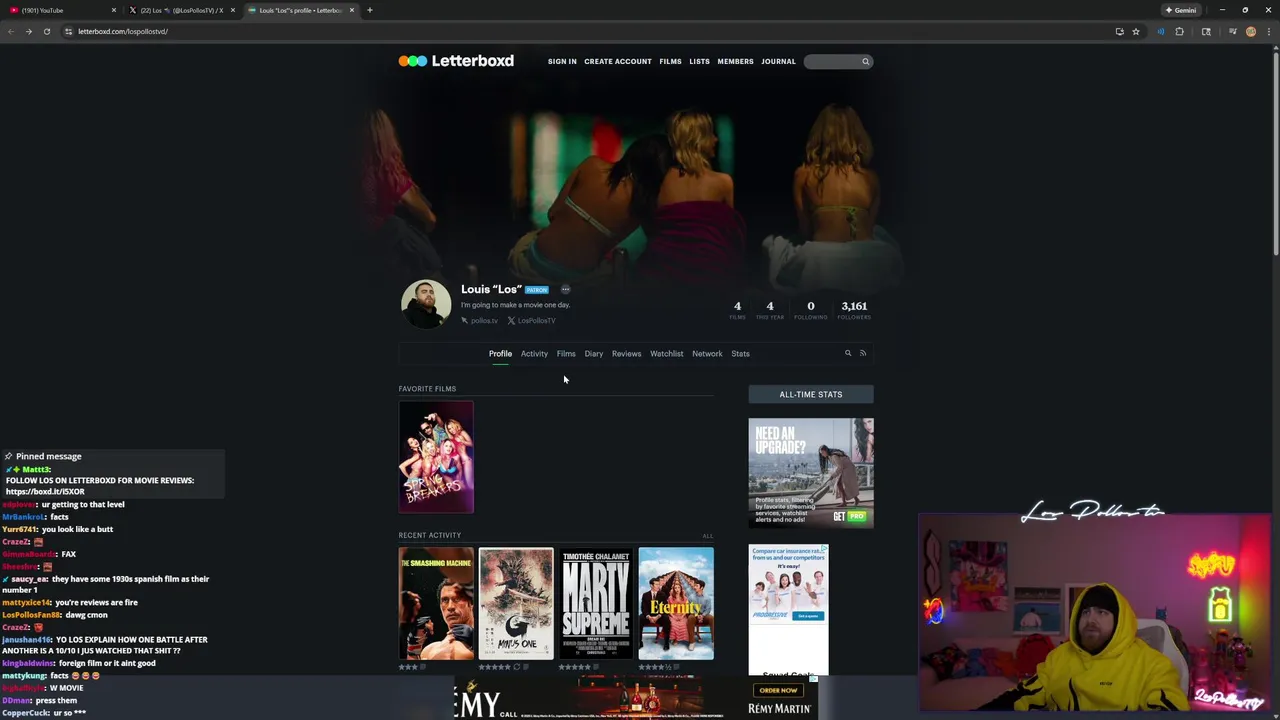The image size is (1280, 720).
Task: Click the Letterboxd logo
Action: tap(456, 61)
